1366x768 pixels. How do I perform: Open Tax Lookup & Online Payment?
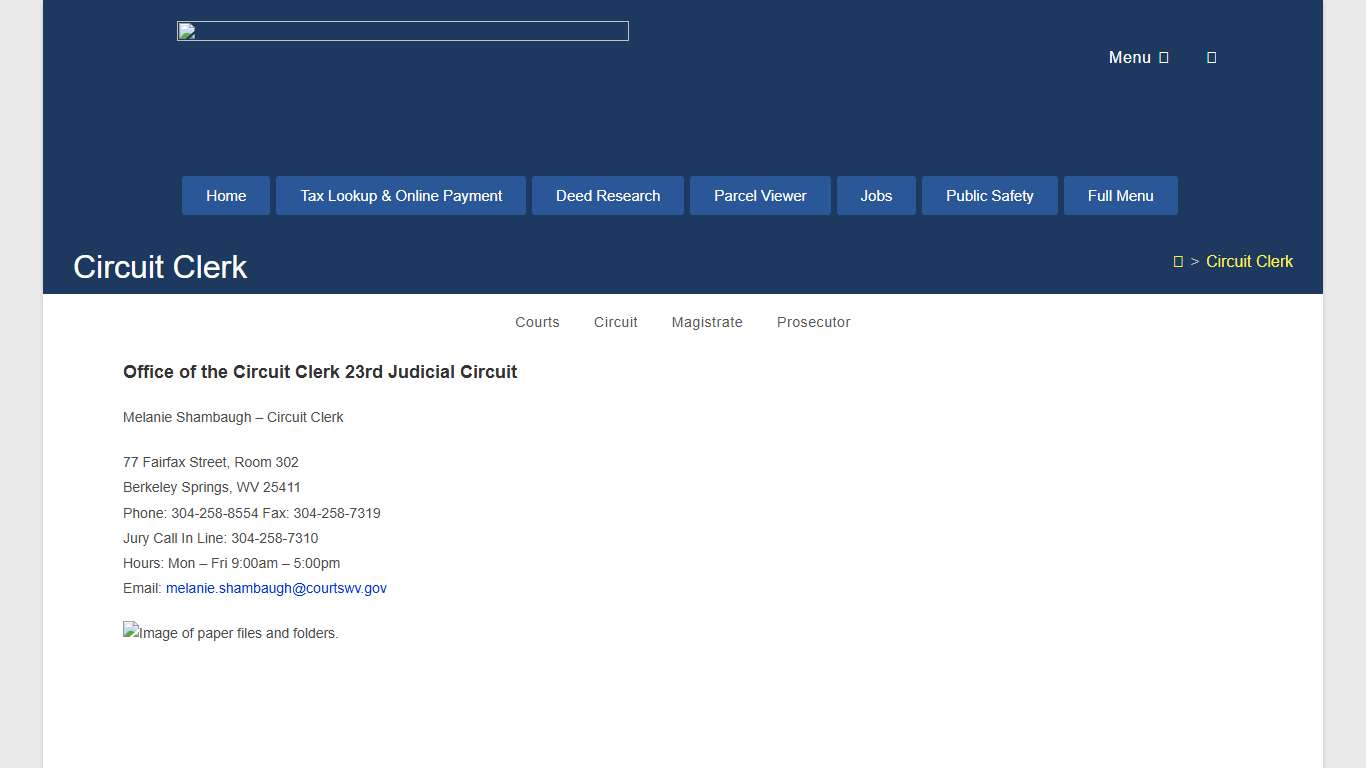tap(401, 196)
